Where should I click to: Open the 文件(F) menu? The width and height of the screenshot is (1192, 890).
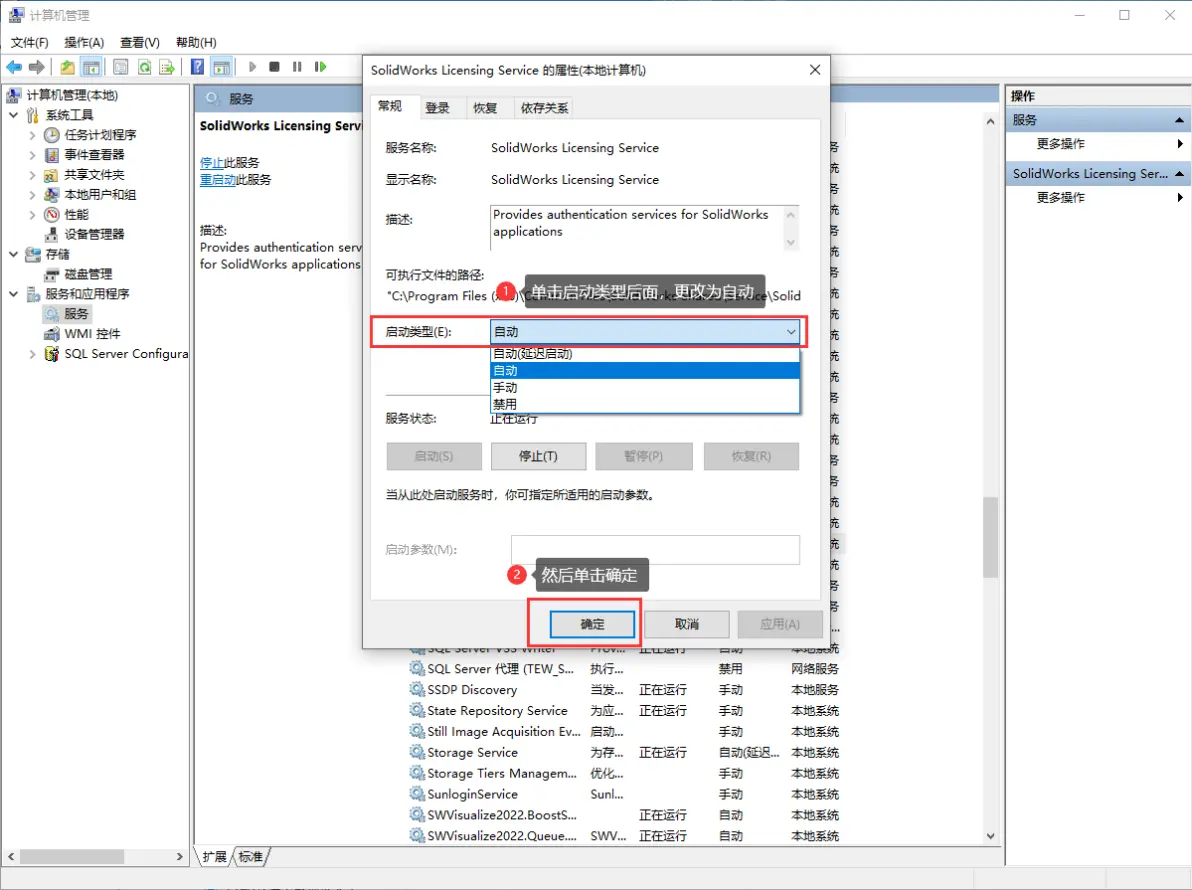tap(30, 43)
